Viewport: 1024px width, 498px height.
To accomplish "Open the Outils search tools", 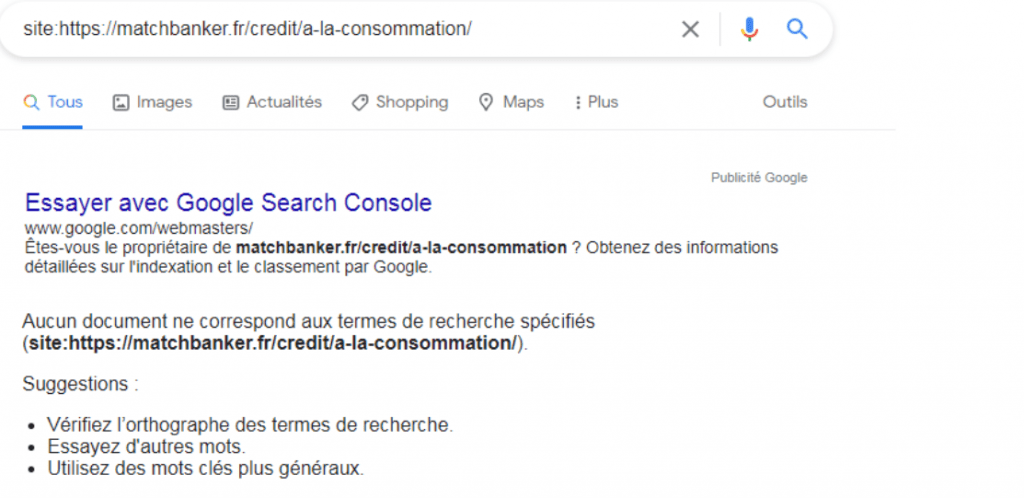I will [x=785, y=102].
